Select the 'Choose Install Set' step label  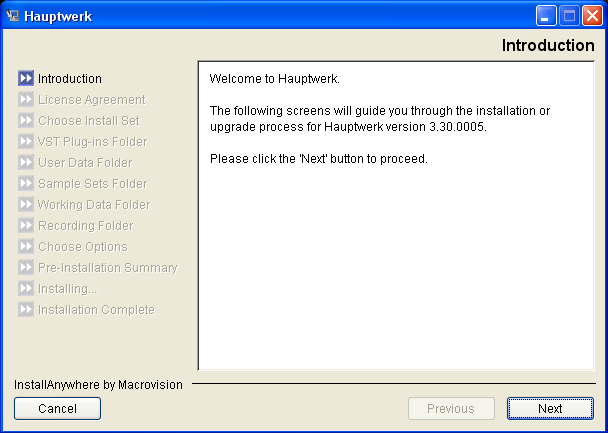(89, 121)
